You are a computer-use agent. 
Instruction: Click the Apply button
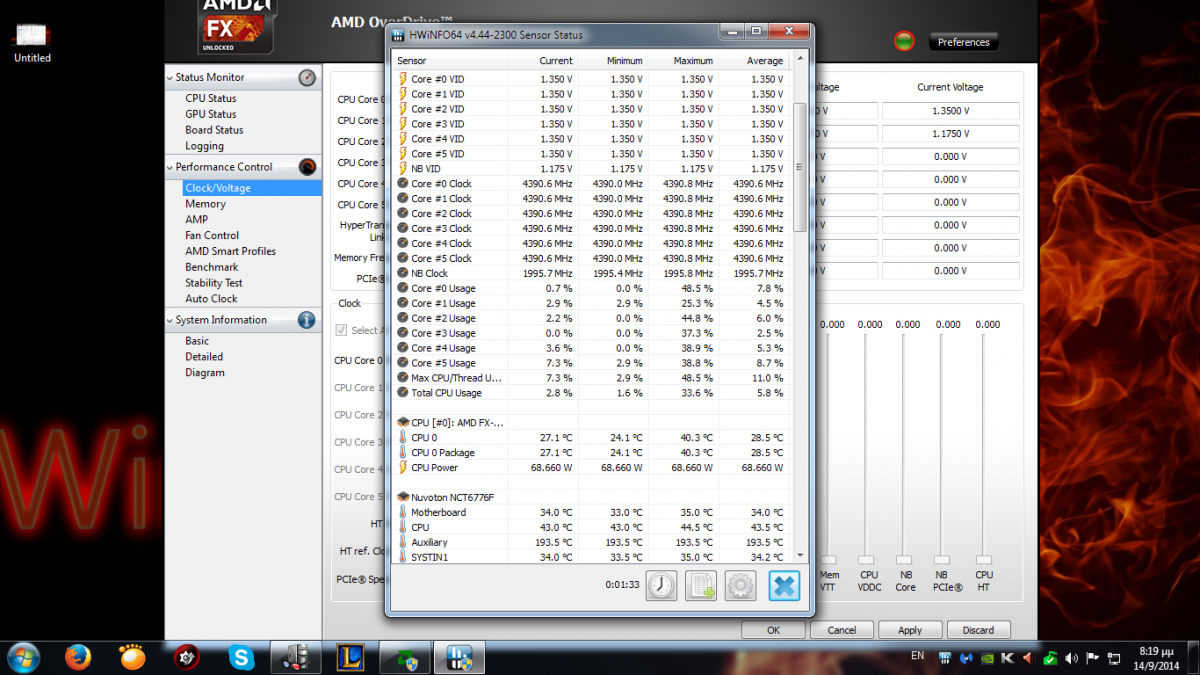[910, 630]
